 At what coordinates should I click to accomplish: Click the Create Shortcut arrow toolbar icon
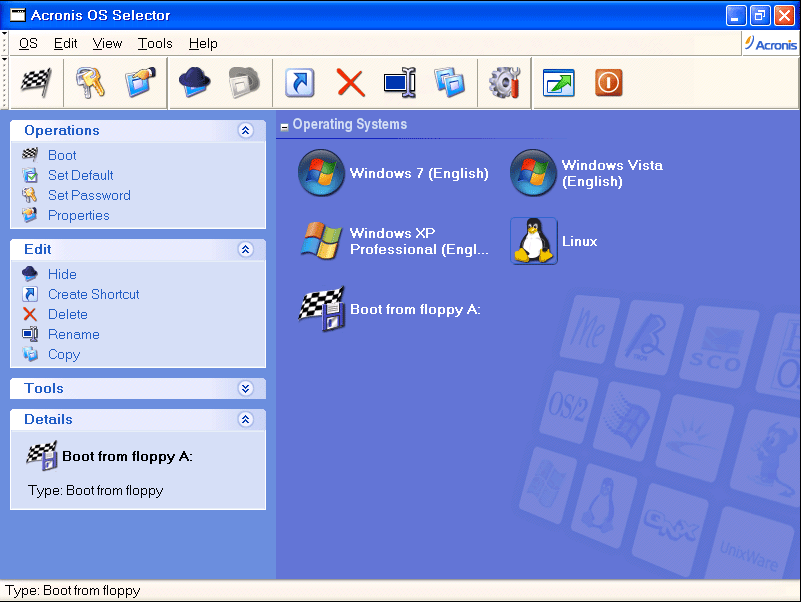(x=299, y=82)
